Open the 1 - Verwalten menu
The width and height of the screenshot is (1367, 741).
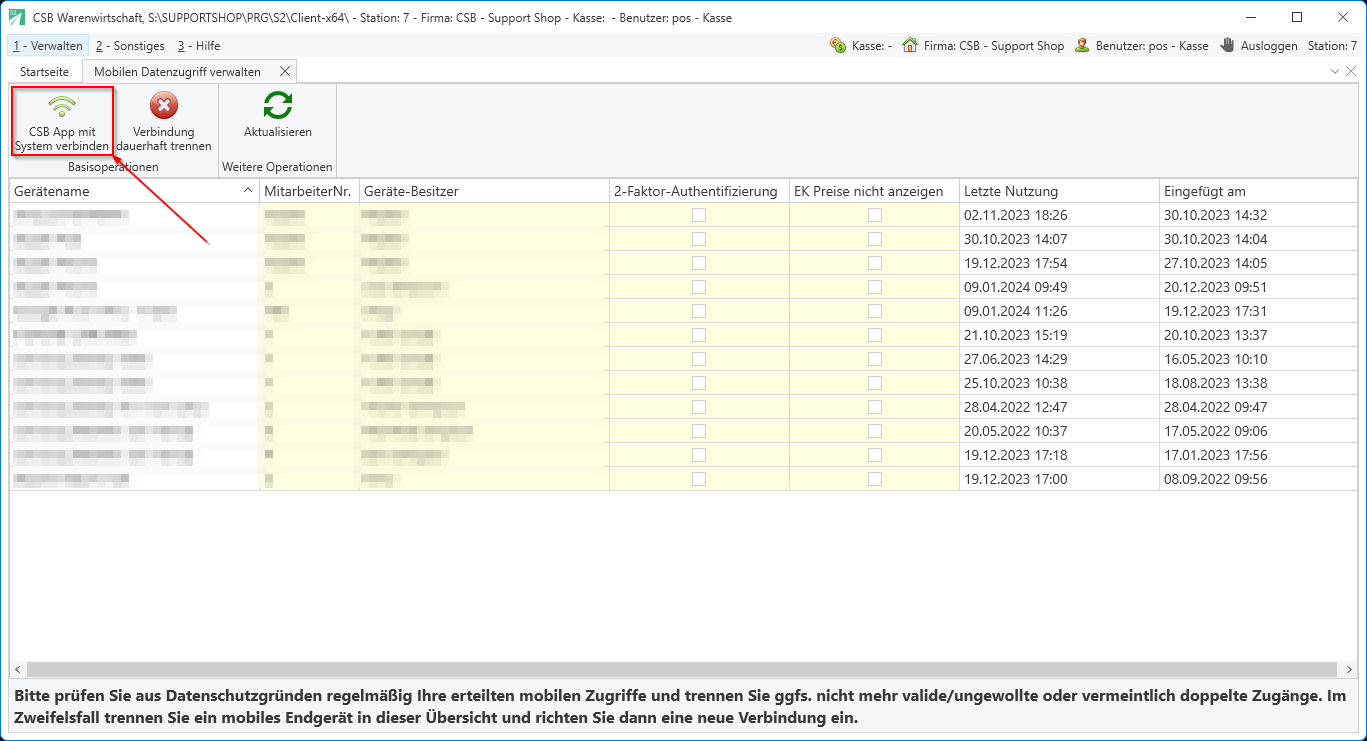[x=48, y=46]
